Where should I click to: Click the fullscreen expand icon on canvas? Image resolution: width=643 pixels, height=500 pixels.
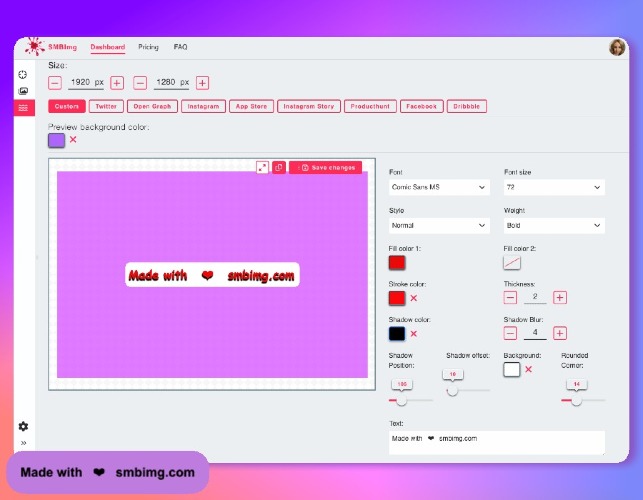point(262,167)
